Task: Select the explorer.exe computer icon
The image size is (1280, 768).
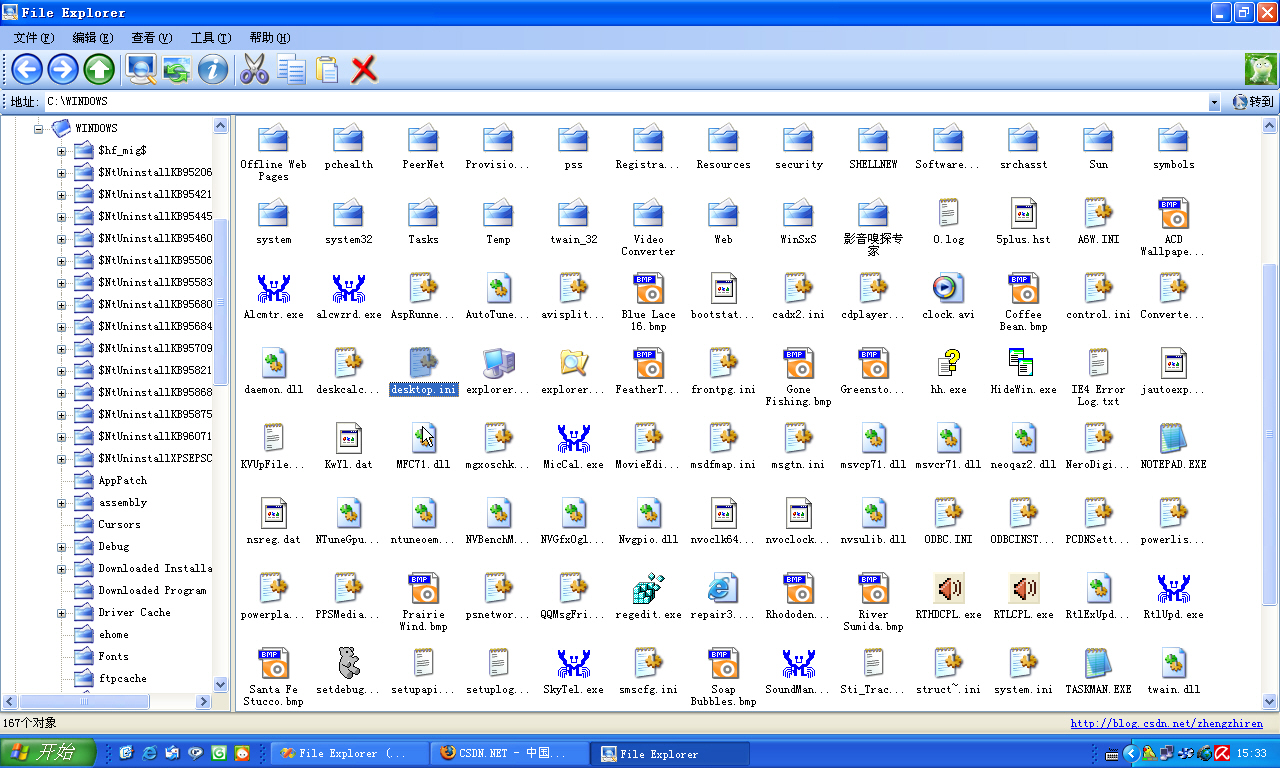Action: tap(498, 363)
